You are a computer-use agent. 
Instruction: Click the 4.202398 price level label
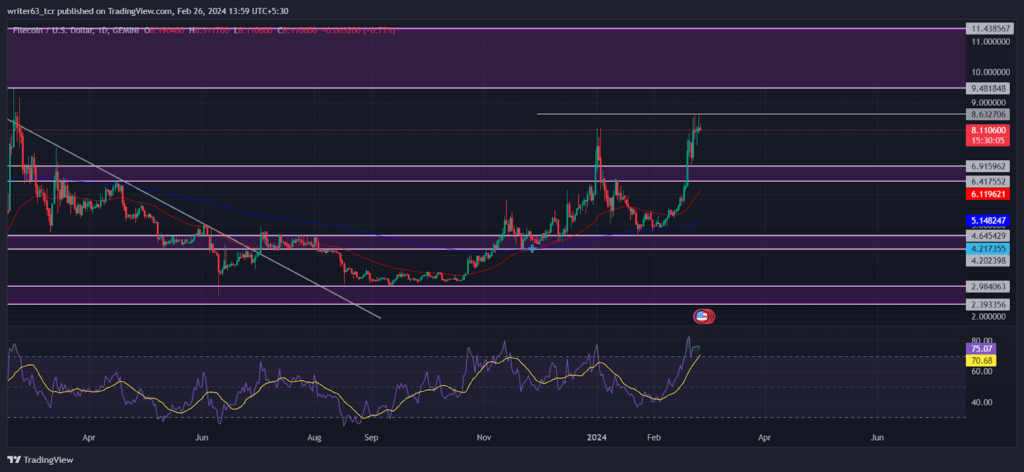click(990, 260)
